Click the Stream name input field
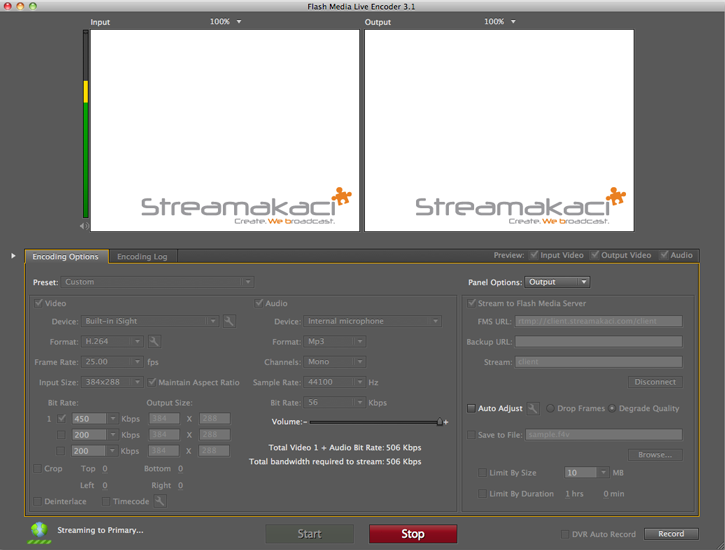Image resolution: width=725 pixels, height=550 pixels. click(x=599, y=362)
